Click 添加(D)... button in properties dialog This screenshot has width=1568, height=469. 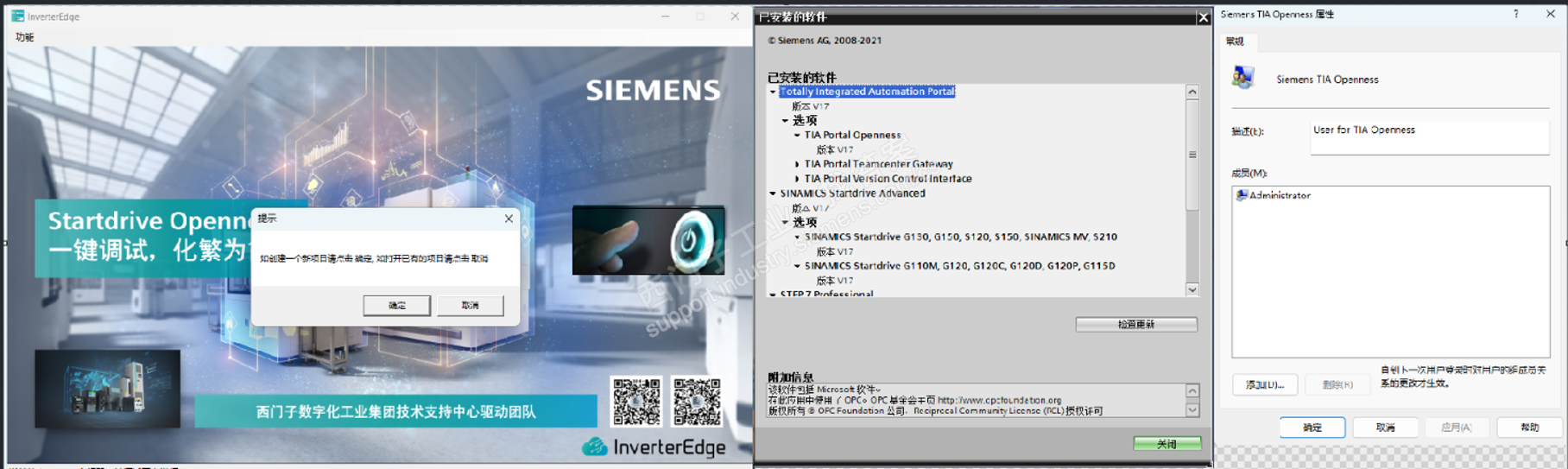click(x=1265, y=385)
